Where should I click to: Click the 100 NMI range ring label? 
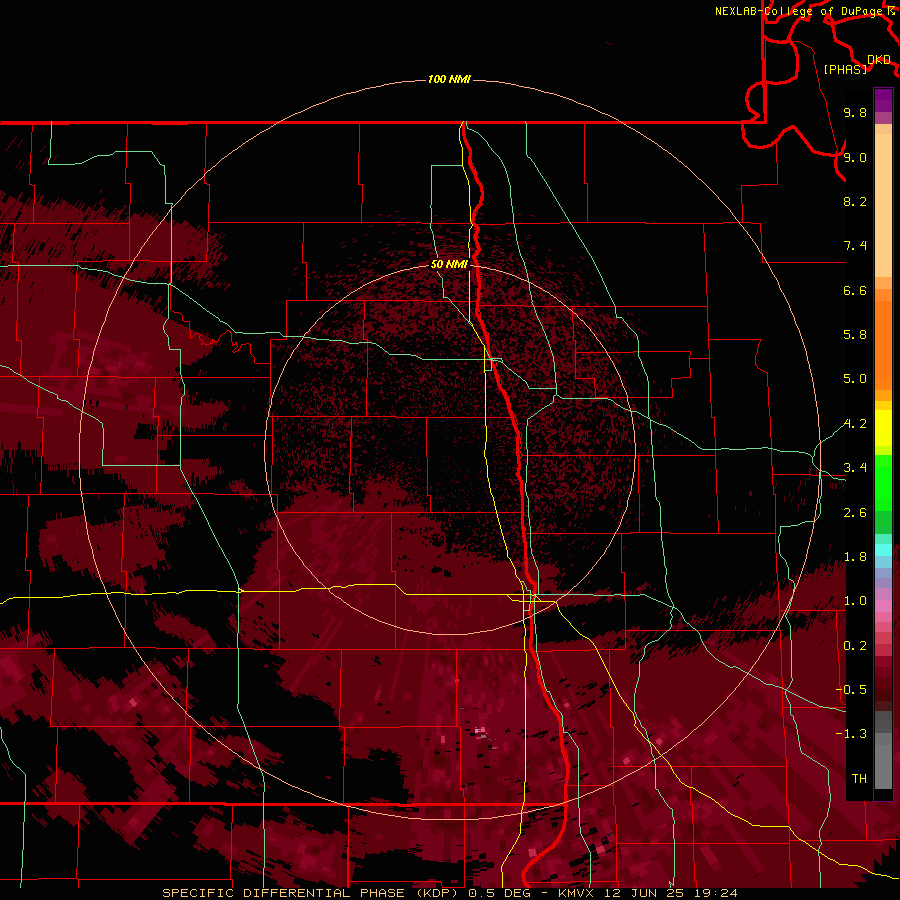(449, 79)
